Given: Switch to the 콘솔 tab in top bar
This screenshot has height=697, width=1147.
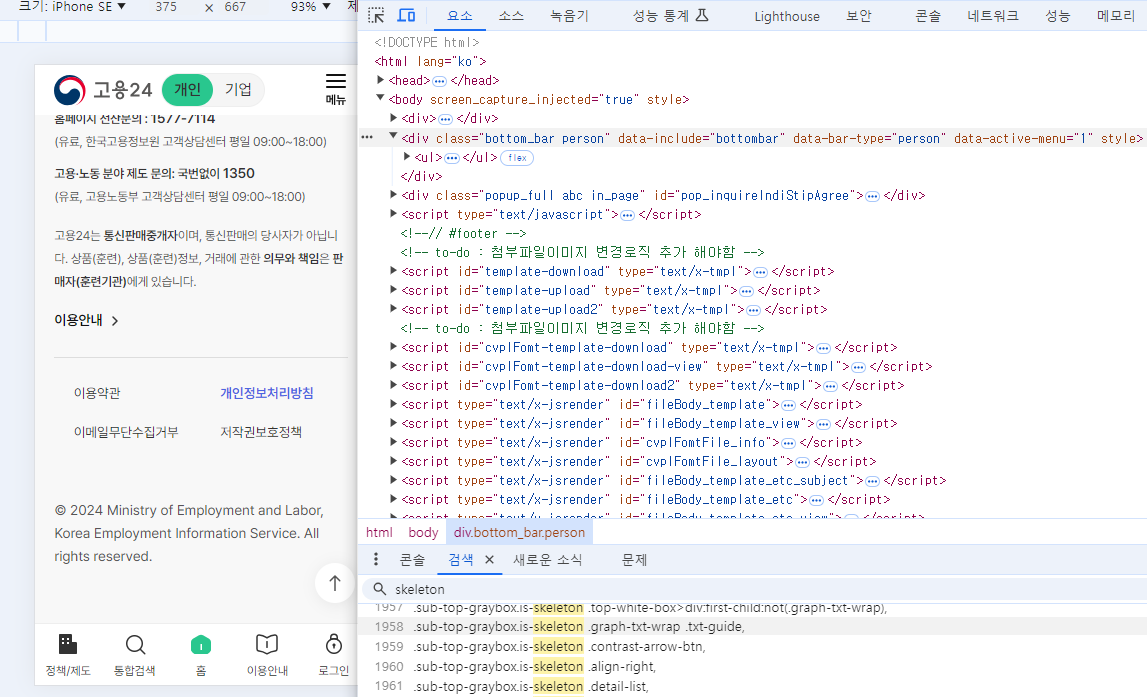Looking at the screenshot, I should 928,15.
